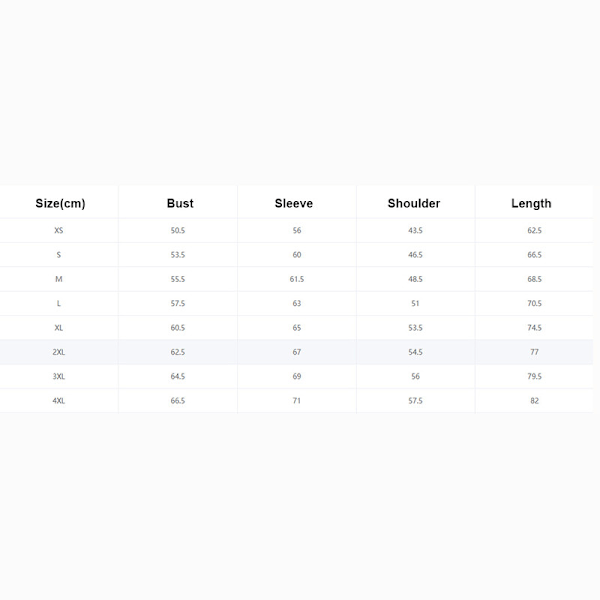Click the Bust column header

(180, 203)
